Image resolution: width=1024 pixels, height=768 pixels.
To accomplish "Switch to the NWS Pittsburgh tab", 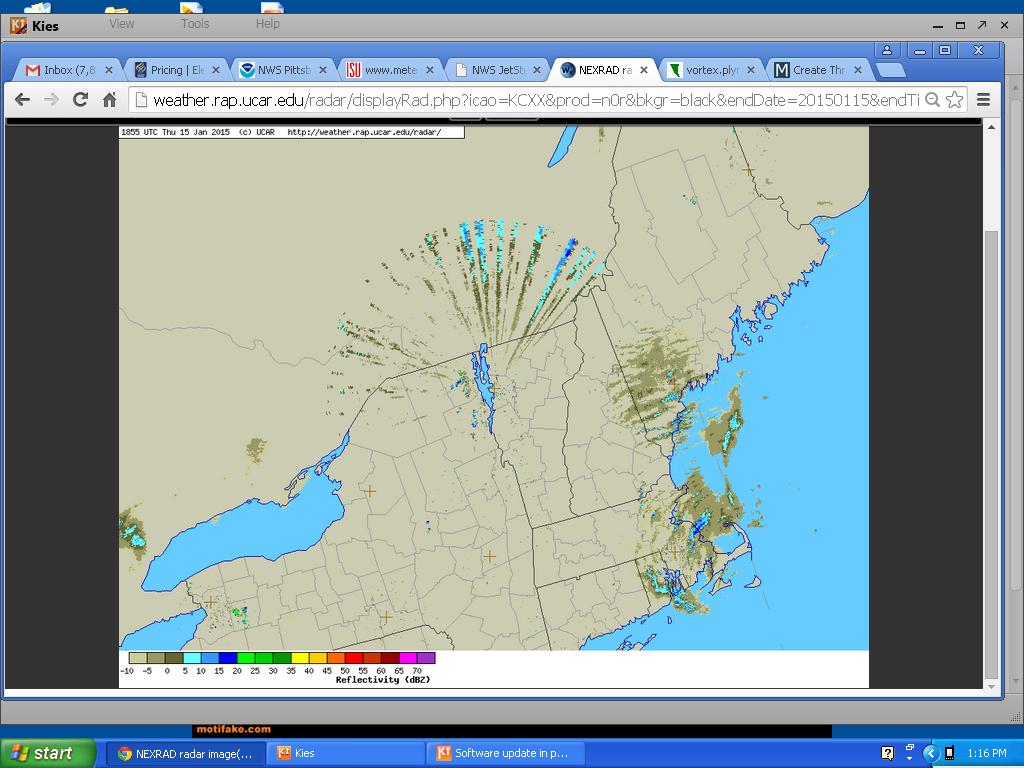I will (x=282, y=70).
